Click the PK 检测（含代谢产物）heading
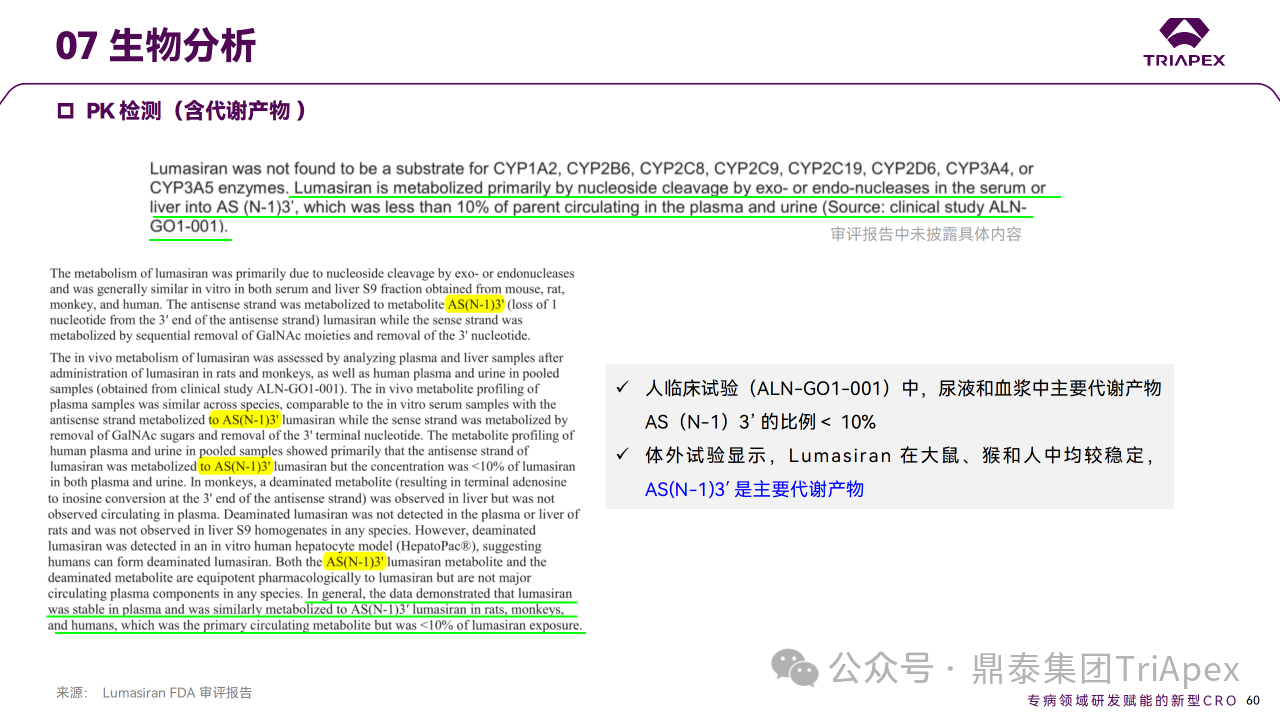 (195, 111)
